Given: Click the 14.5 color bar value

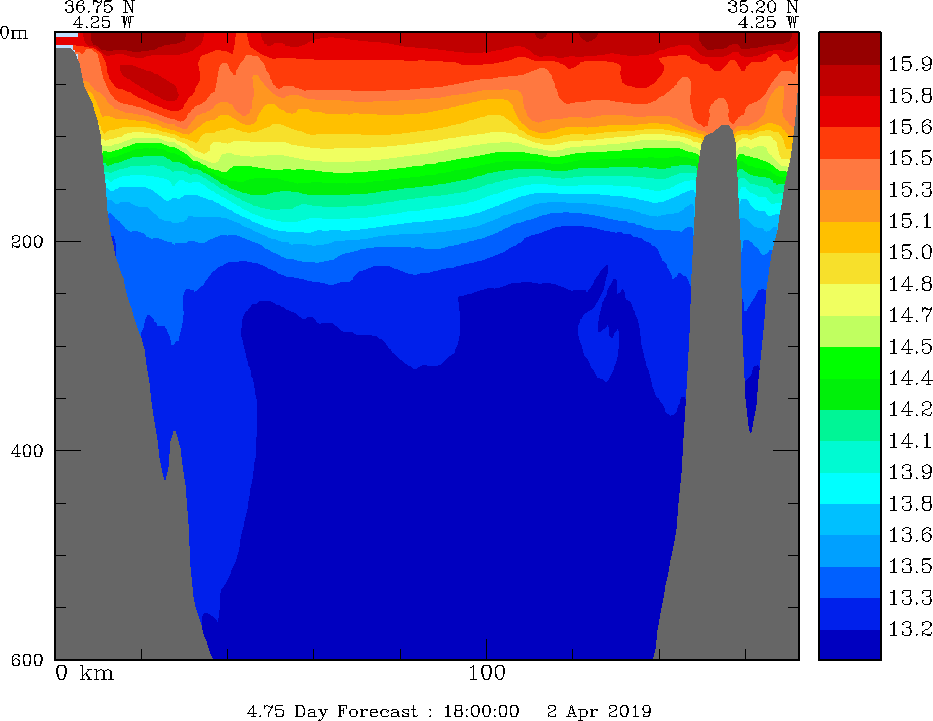Looking at the screenshot, I should pyautogui.click(x=910, y=347).
